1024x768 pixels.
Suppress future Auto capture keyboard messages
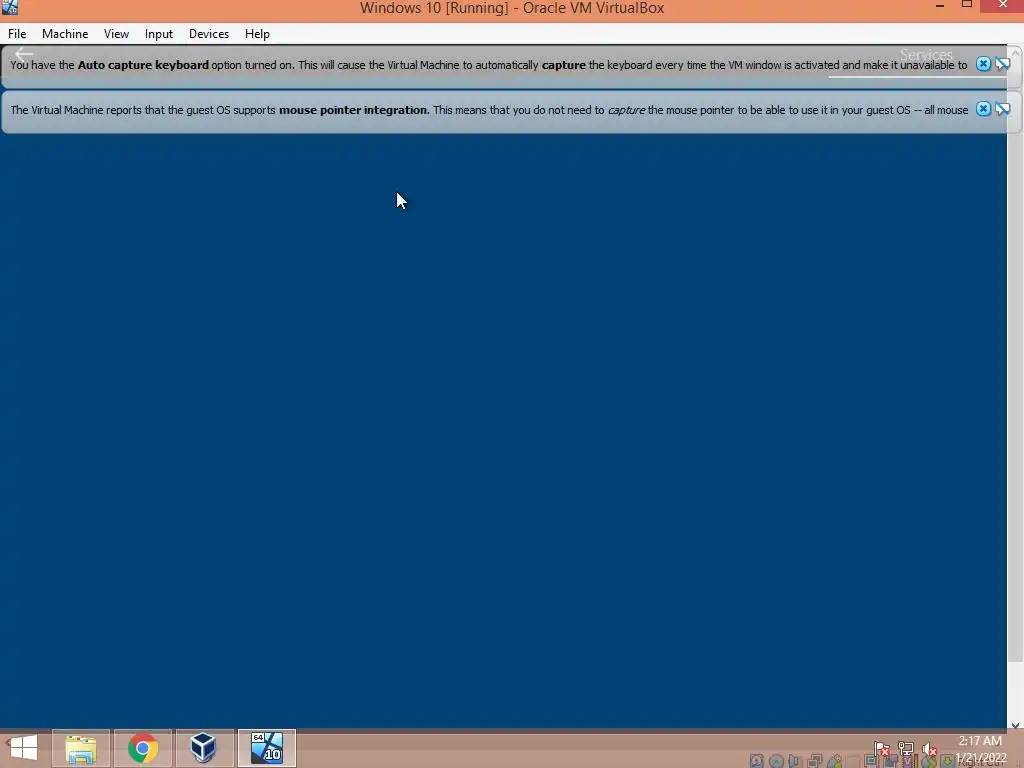click(1002, 64)
